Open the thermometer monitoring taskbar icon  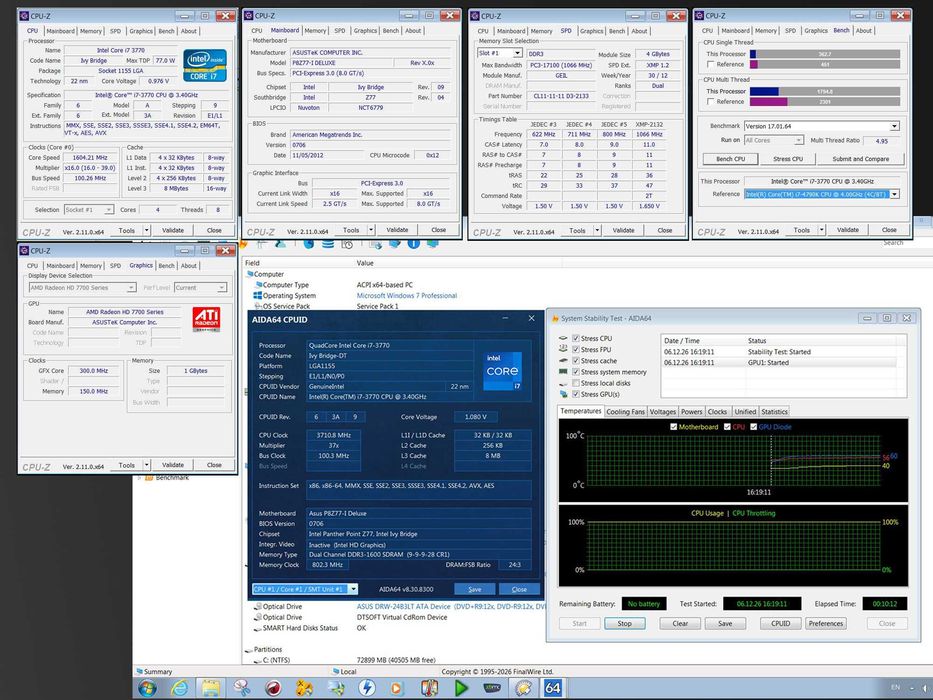coord(429,689)
